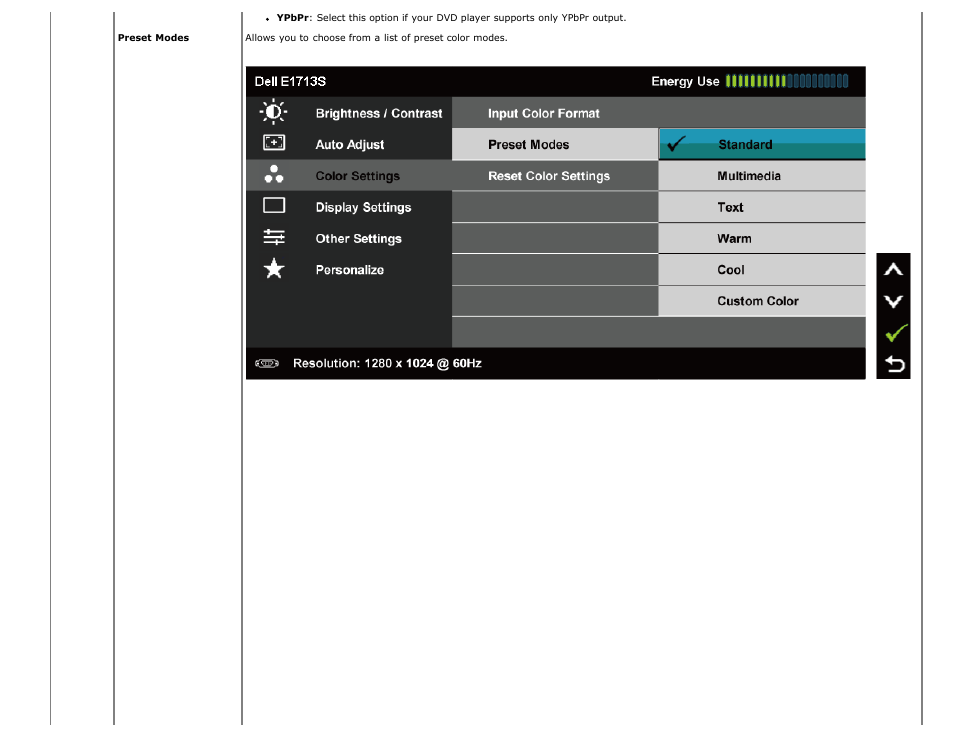Viewport: 954px width, 738px height.
Task: Click the Other Settings sliders icon
Action: click(274, 238)
